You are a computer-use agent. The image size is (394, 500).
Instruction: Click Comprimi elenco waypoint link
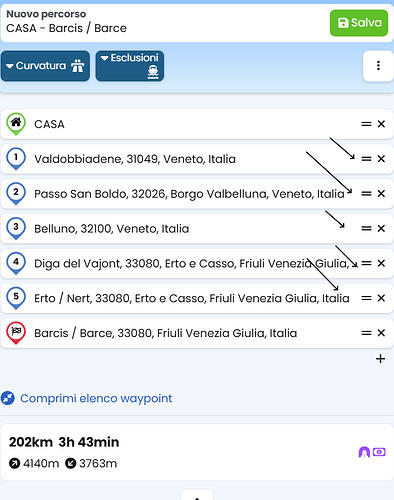96,398
